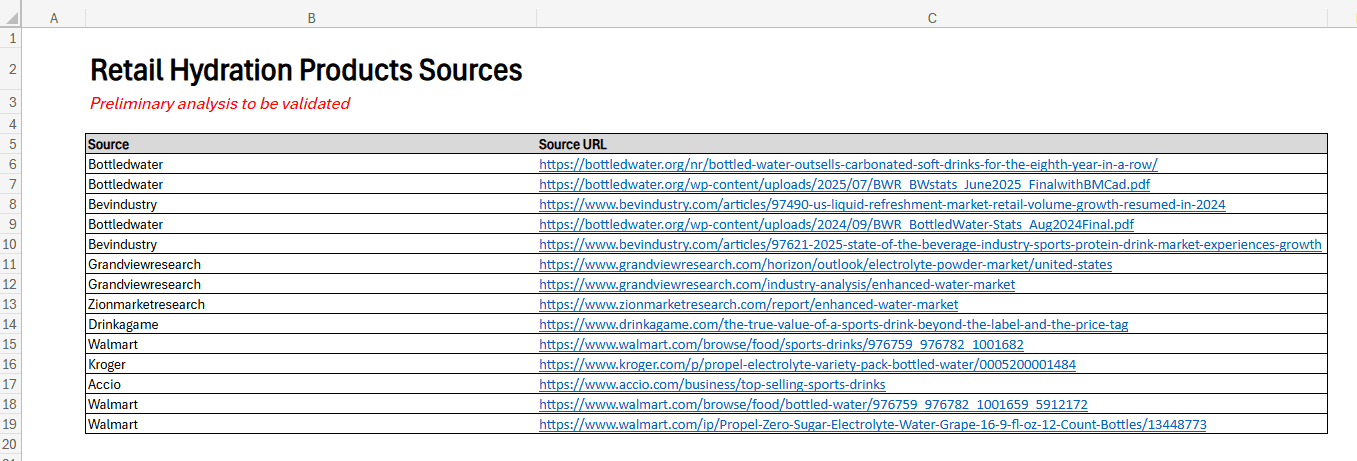Viewport: 1357px width, 461px height.
Task: Select the 'Bevindustry' cell in row 8
Action: click(x=311, y=204)
